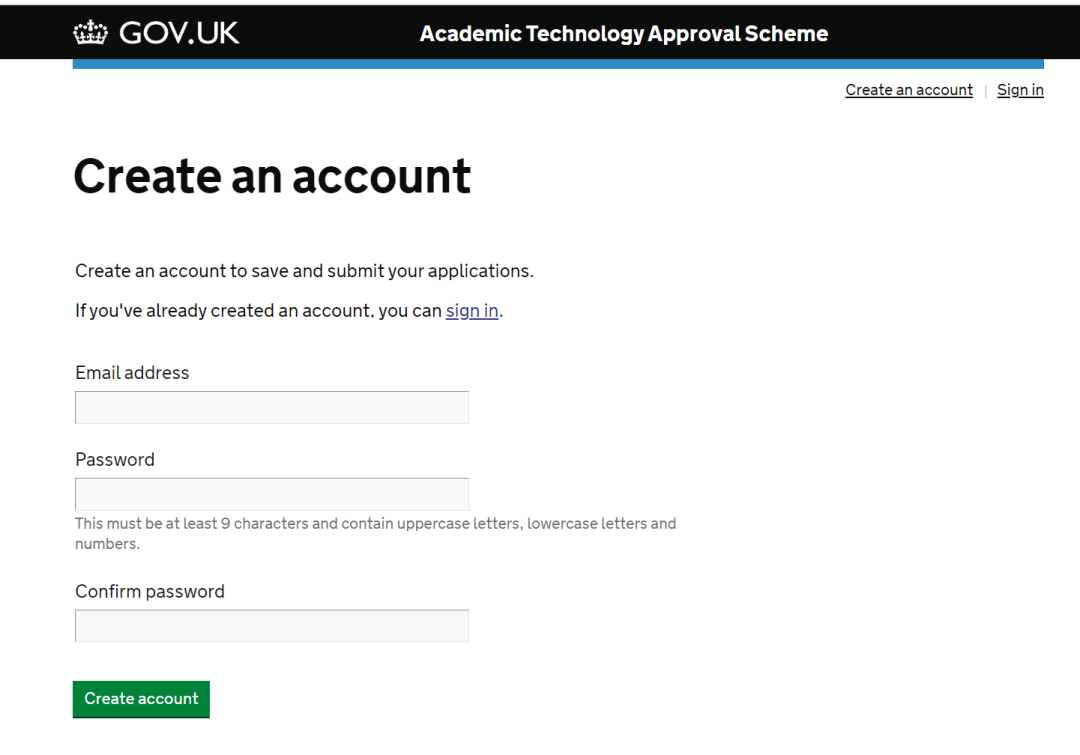Screen dimensions: 1080x755
Task: Click the GOV.UK crown logo icon
Action: pyautogui.click(x=90, y=32)
